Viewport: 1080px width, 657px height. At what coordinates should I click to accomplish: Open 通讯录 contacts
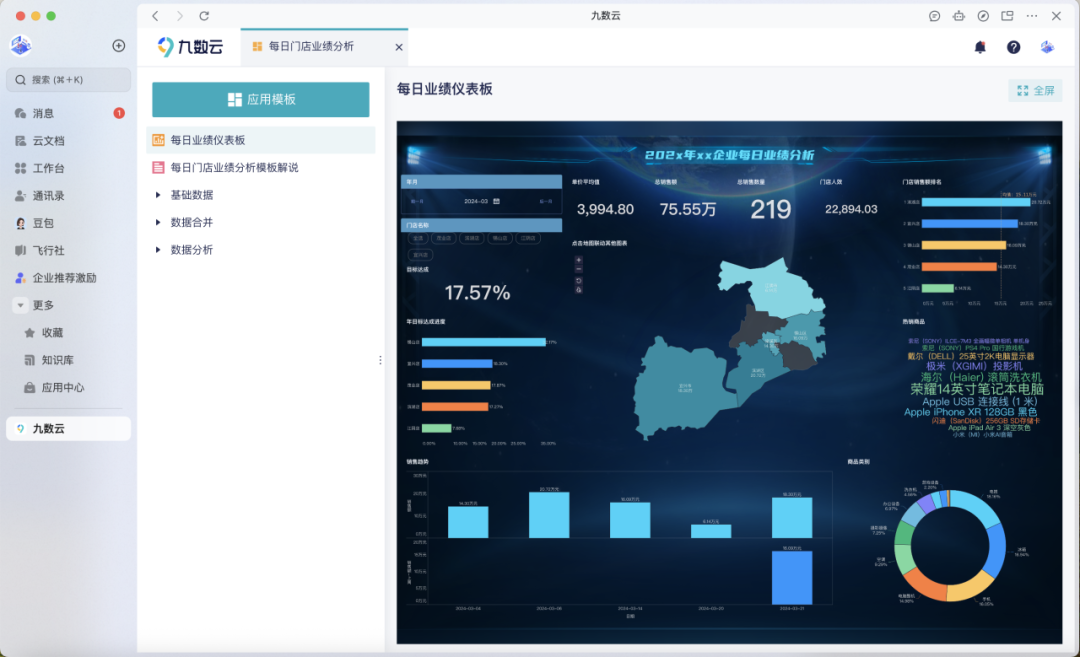pos(68,196)
